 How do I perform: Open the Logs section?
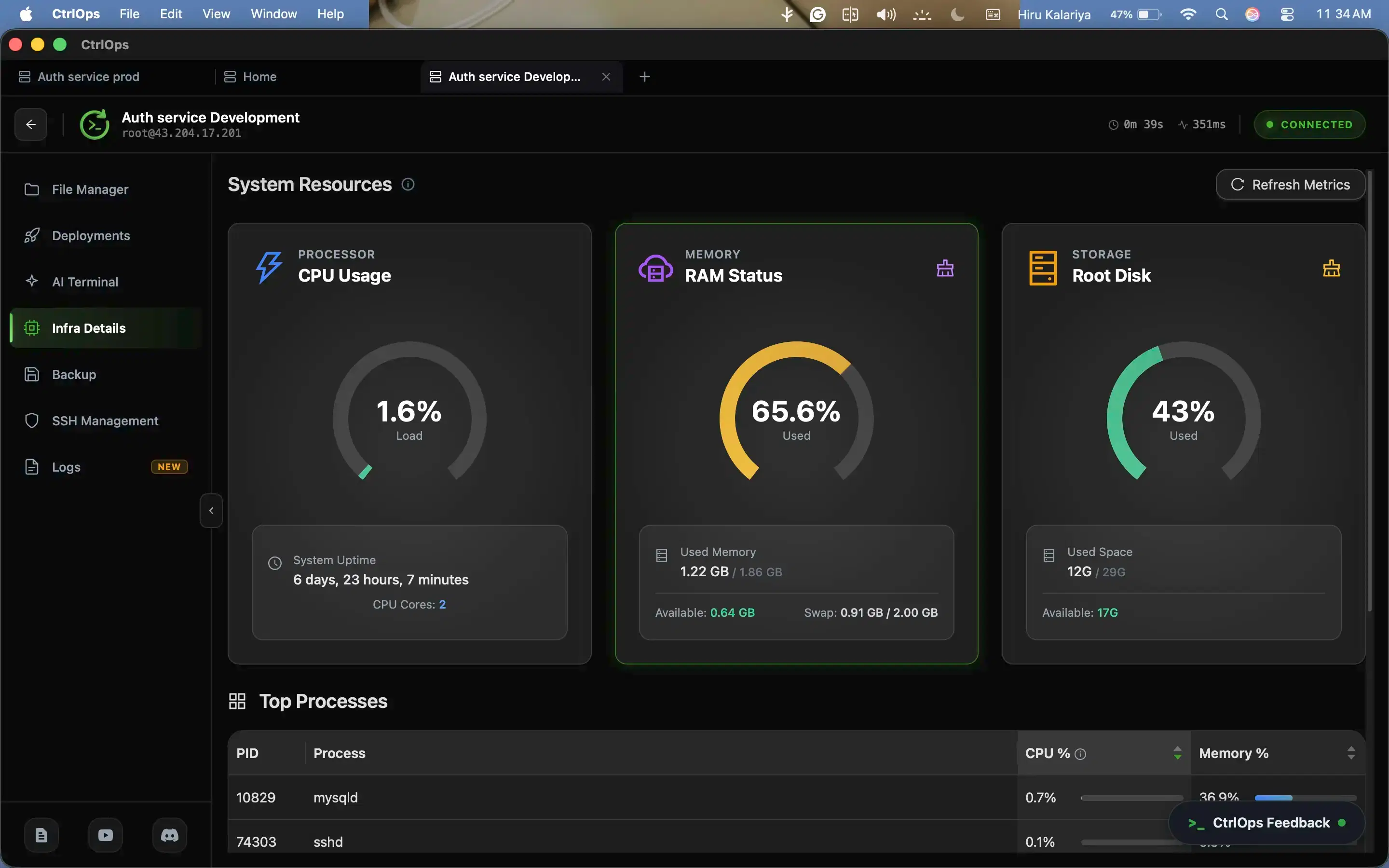click(106, 467)
